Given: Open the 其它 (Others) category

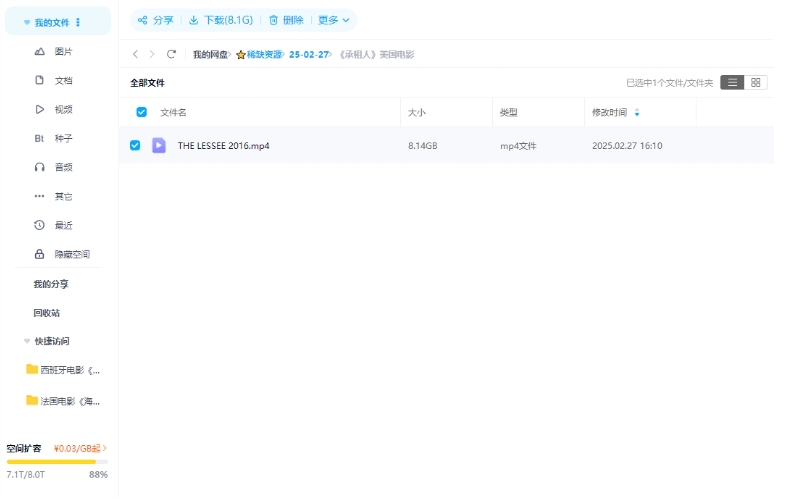Looking at the screenshot, I should click(63, 196).
